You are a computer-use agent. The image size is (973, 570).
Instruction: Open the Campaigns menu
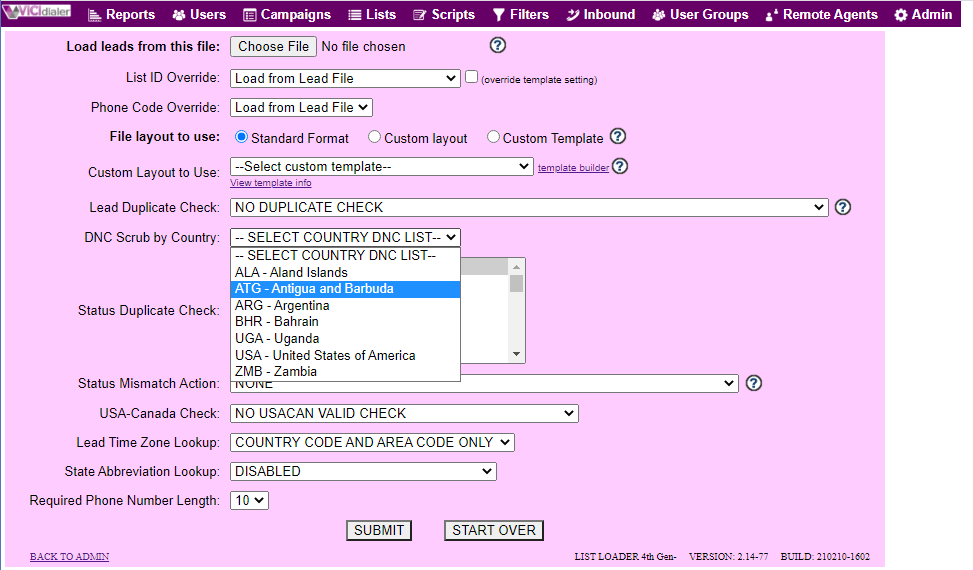[287, 14]
